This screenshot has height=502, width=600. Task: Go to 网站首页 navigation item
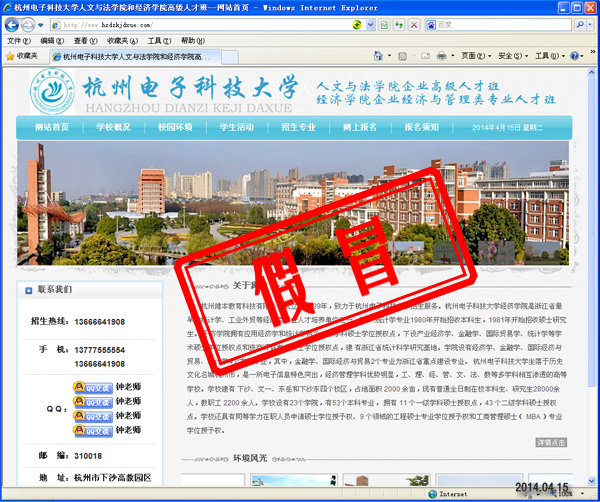52,127
